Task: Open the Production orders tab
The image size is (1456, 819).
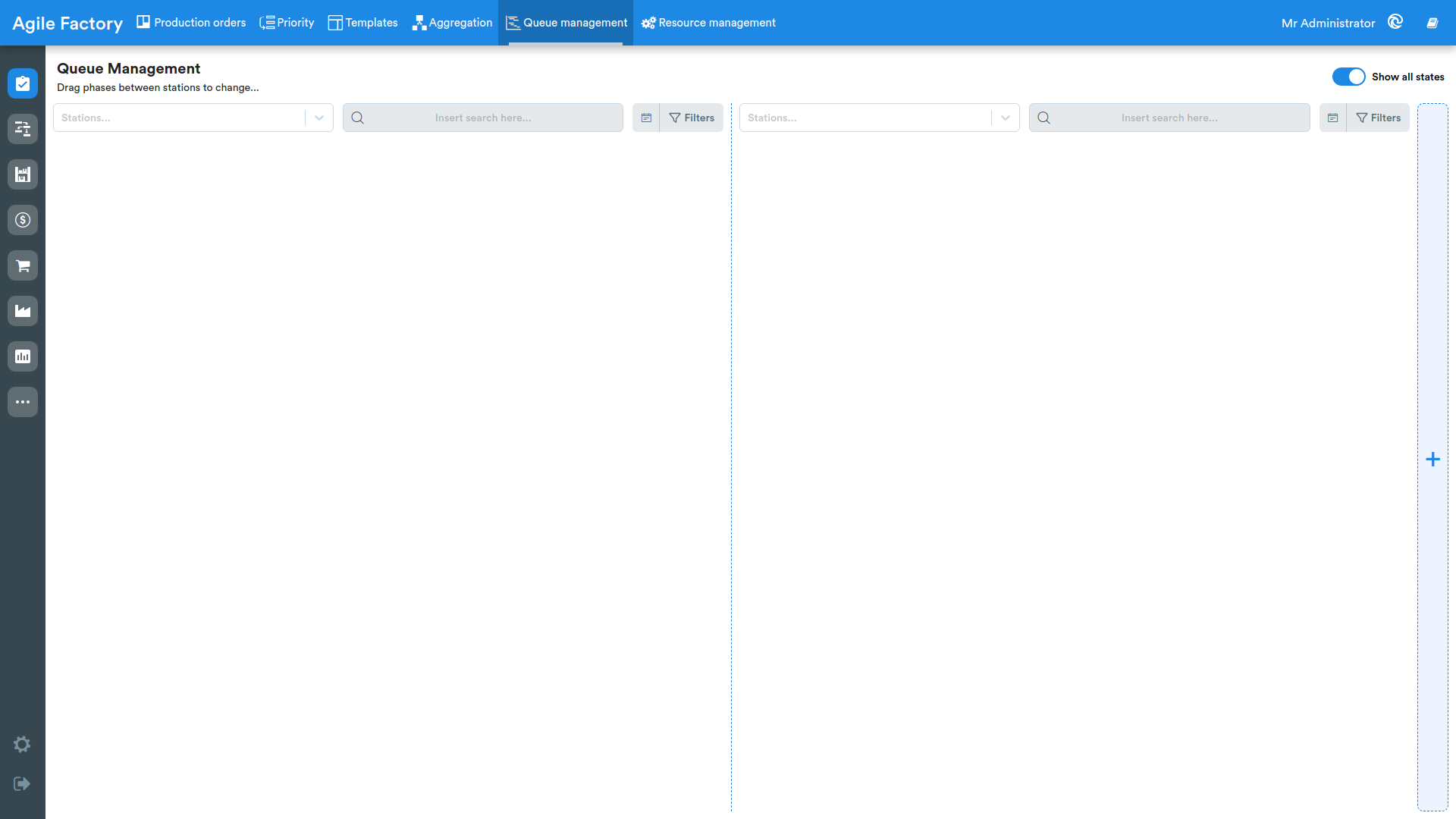Action: [191, 23]
